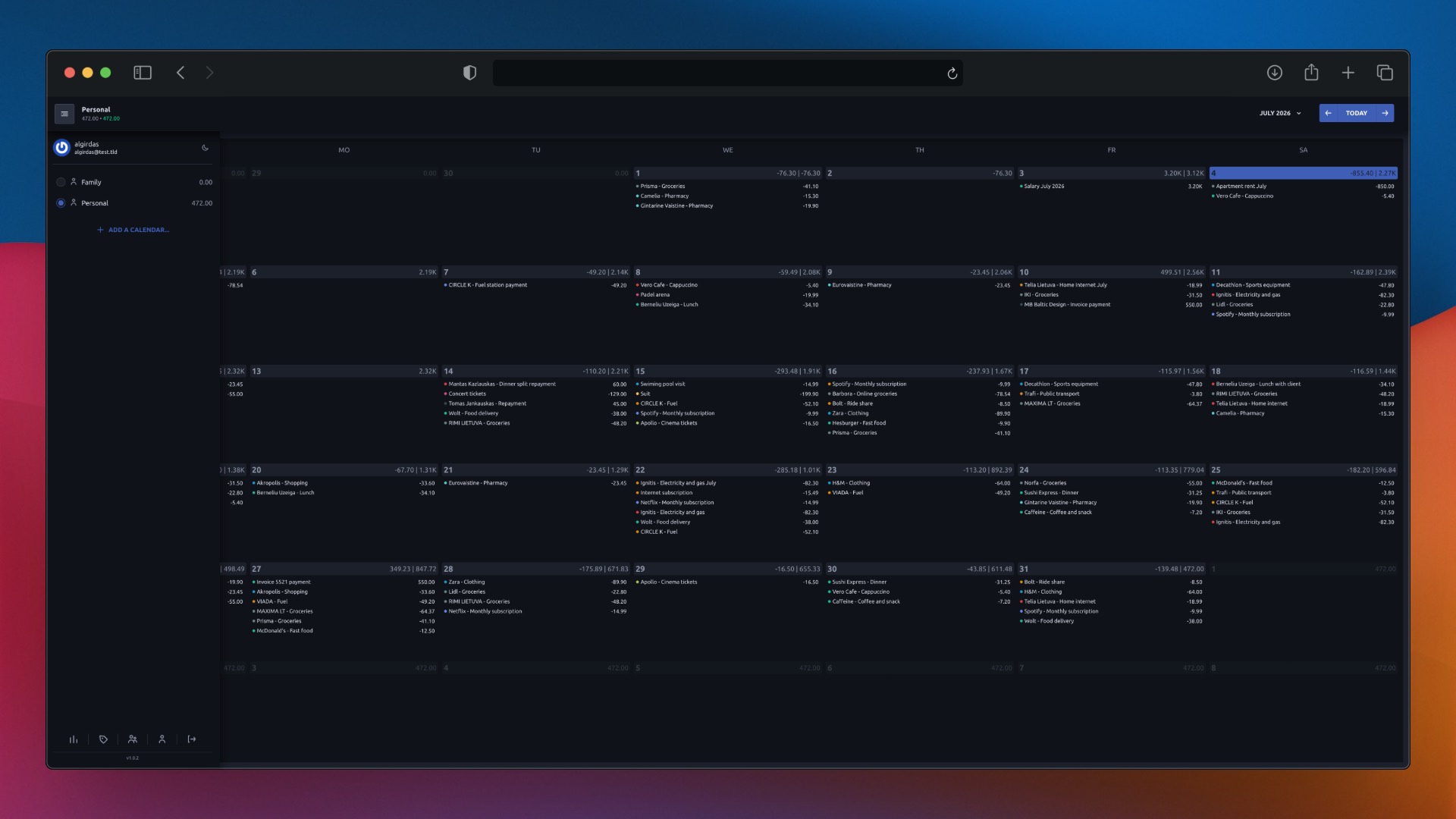Go back in browser history
Viewport: 1456px width, 819px height.
pyautogui.click(x=180, y=73)
